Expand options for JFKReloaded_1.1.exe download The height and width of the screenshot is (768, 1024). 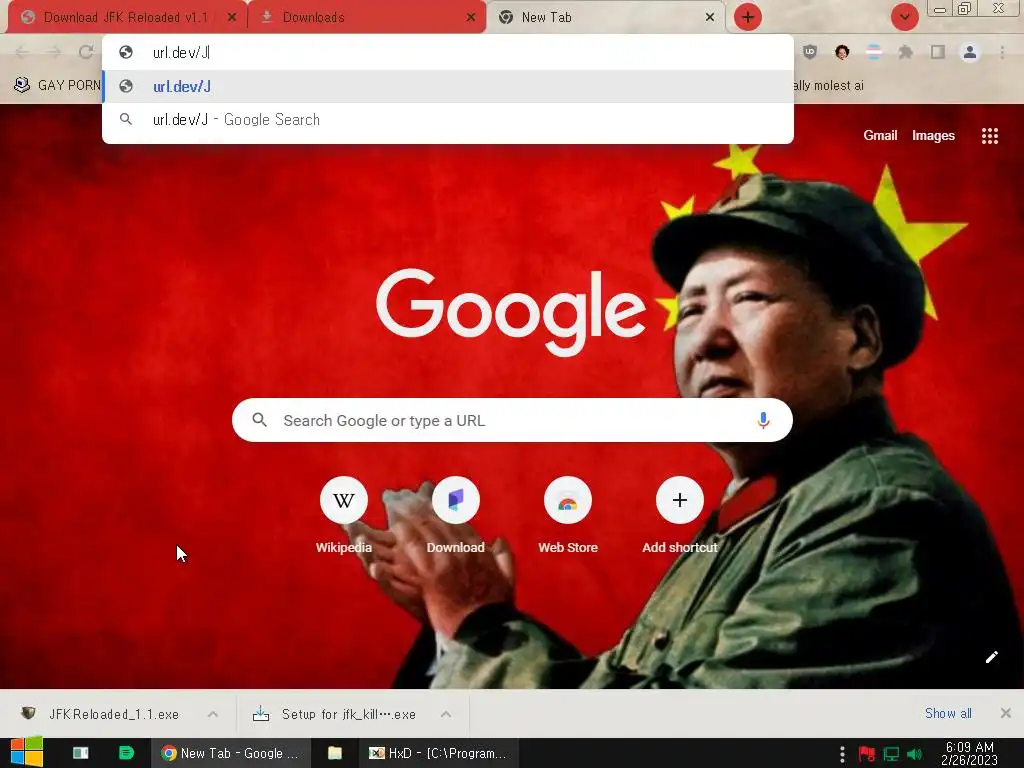(213, 714)
